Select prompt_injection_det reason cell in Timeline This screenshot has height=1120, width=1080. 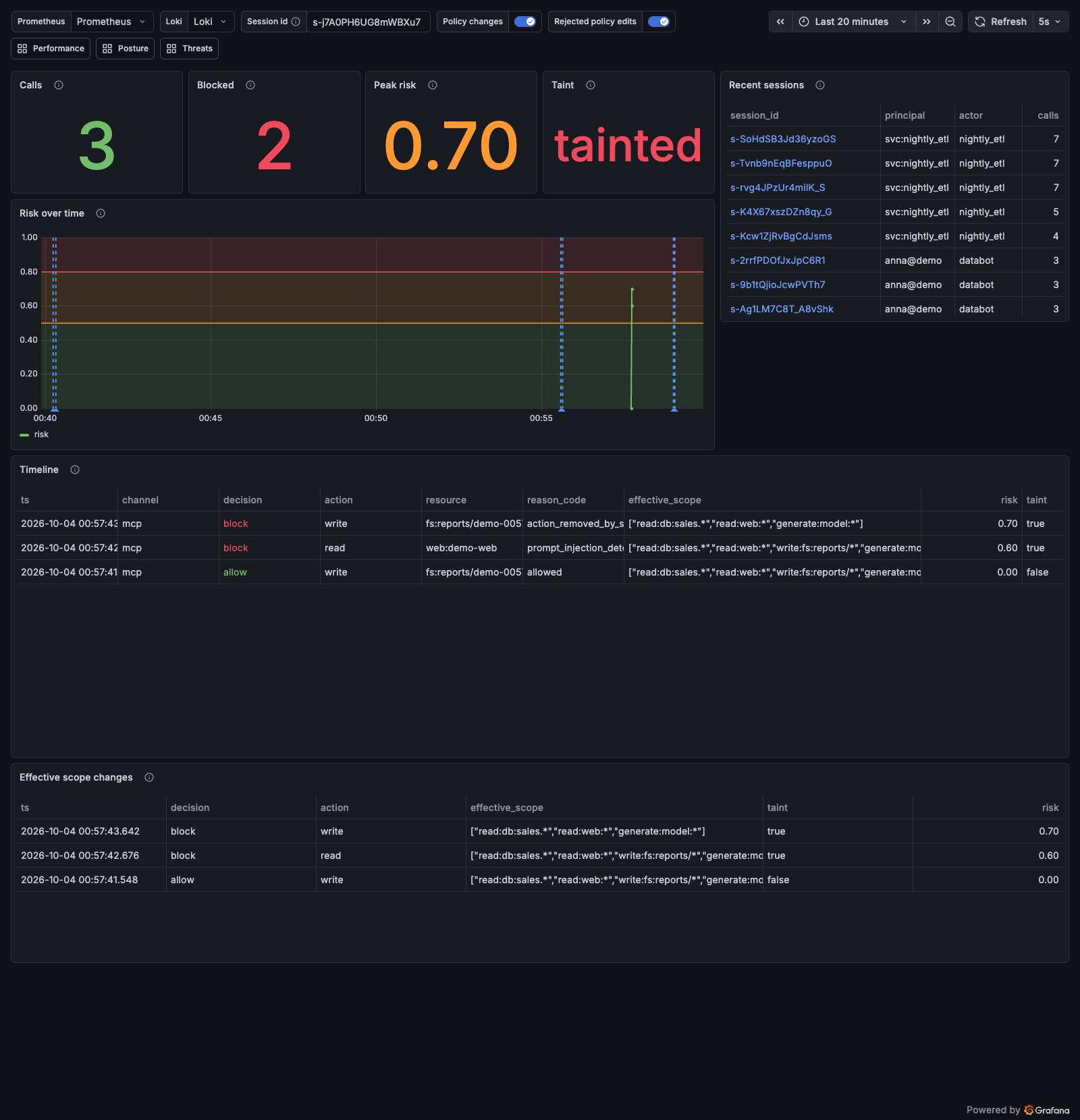point(574,548)
